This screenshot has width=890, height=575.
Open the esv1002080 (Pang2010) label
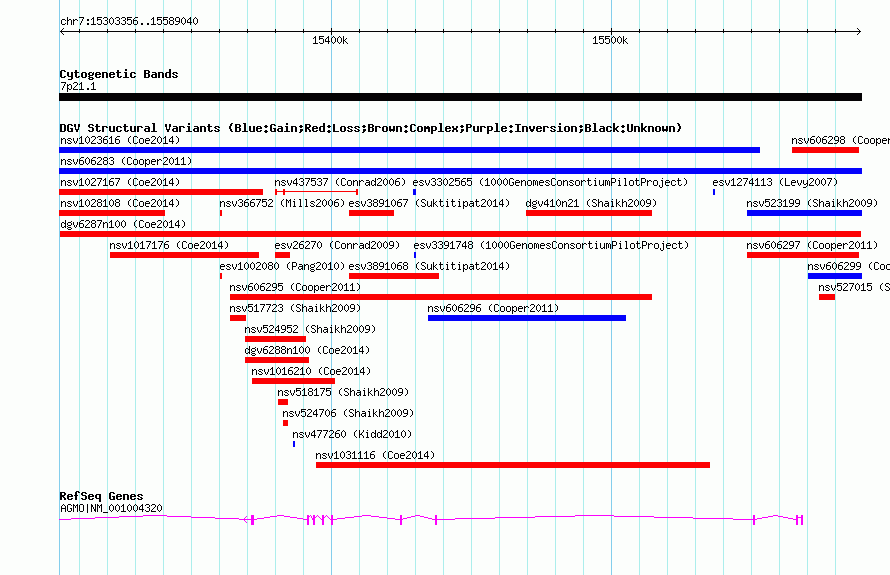click(x=282, y=266)
